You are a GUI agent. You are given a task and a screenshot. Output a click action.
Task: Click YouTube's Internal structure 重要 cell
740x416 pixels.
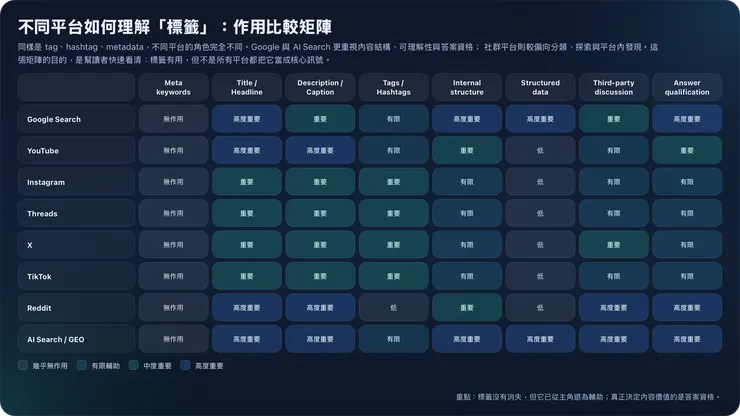tap(467, 151)
